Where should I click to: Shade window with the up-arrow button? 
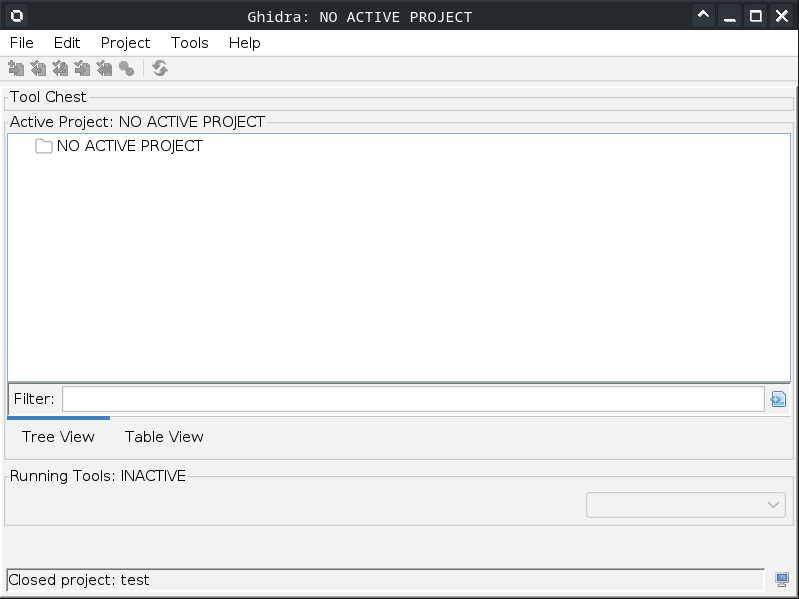pyautogui.click(x=704, y=16)
